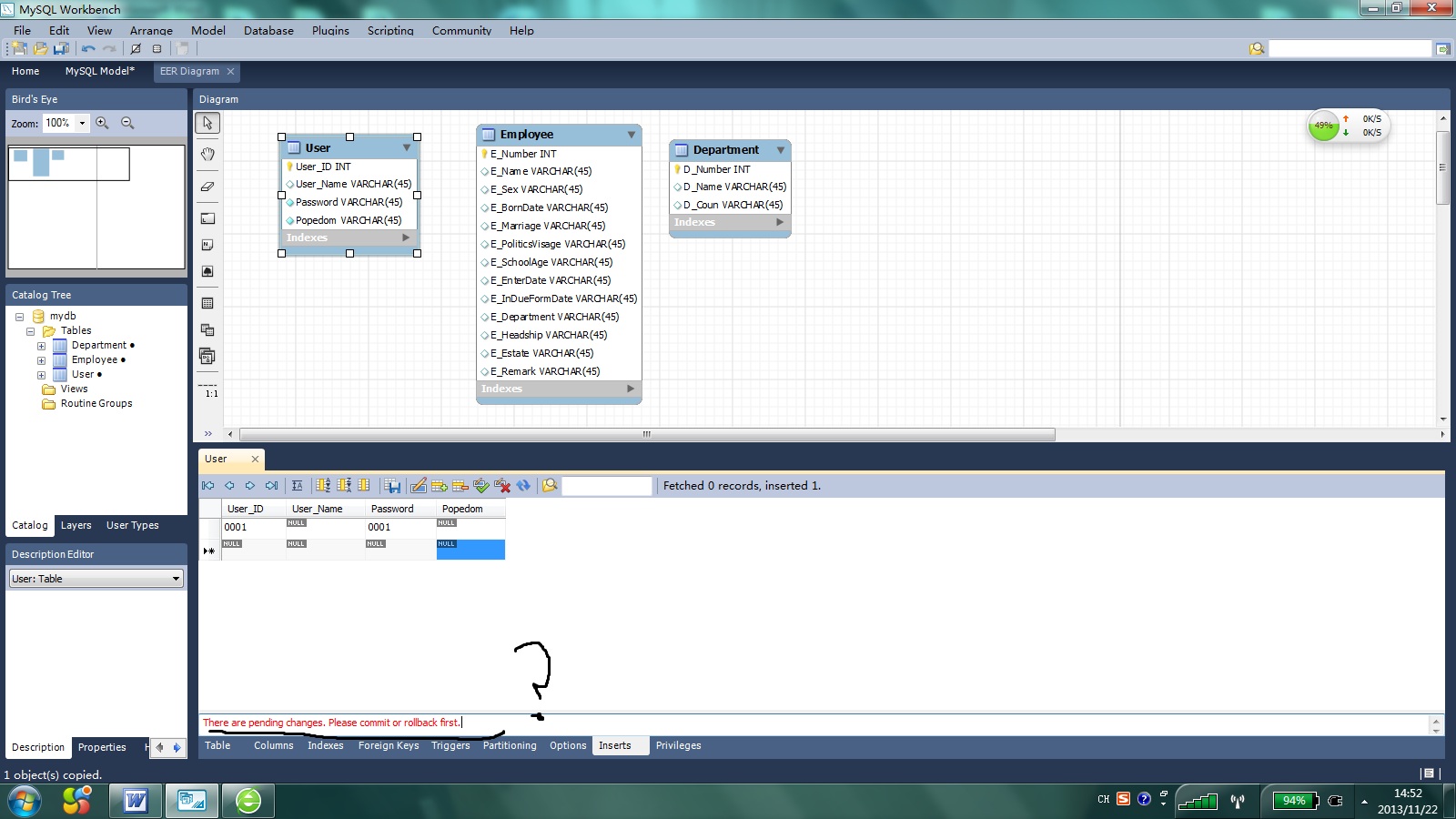Switch to the Foreign Keys tab

pyautogui.click(x=389, y=745)
